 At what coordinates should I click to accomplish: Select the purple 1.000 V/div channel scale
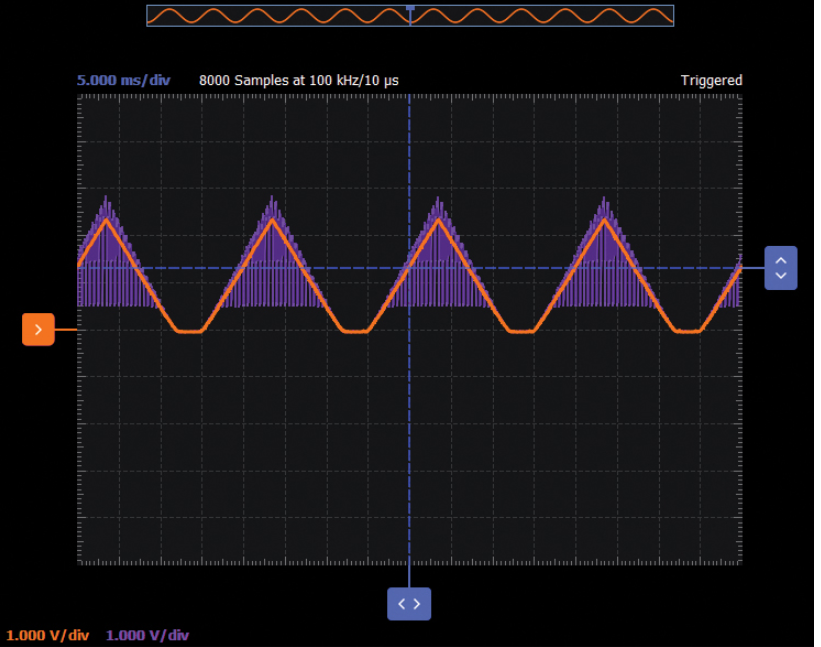[147, 635]
